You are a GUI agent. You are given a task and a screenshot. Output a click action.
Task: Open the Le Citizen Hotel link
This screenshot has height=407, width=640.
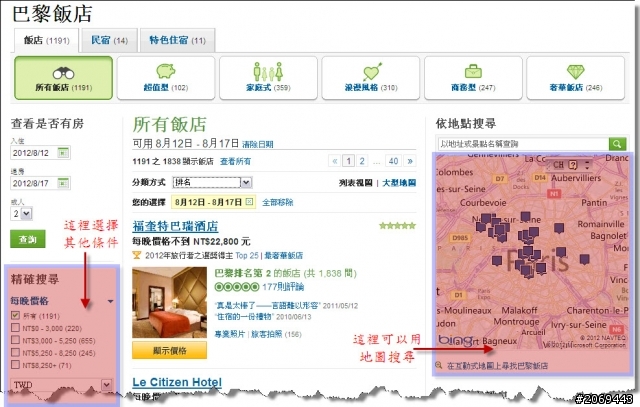click(177, 382)
